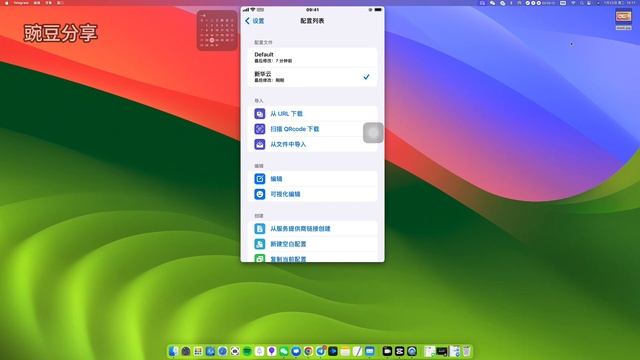This screenshot has width=640, height=360.
Task: Click the date and time in the menu bar
Action: 619,3
